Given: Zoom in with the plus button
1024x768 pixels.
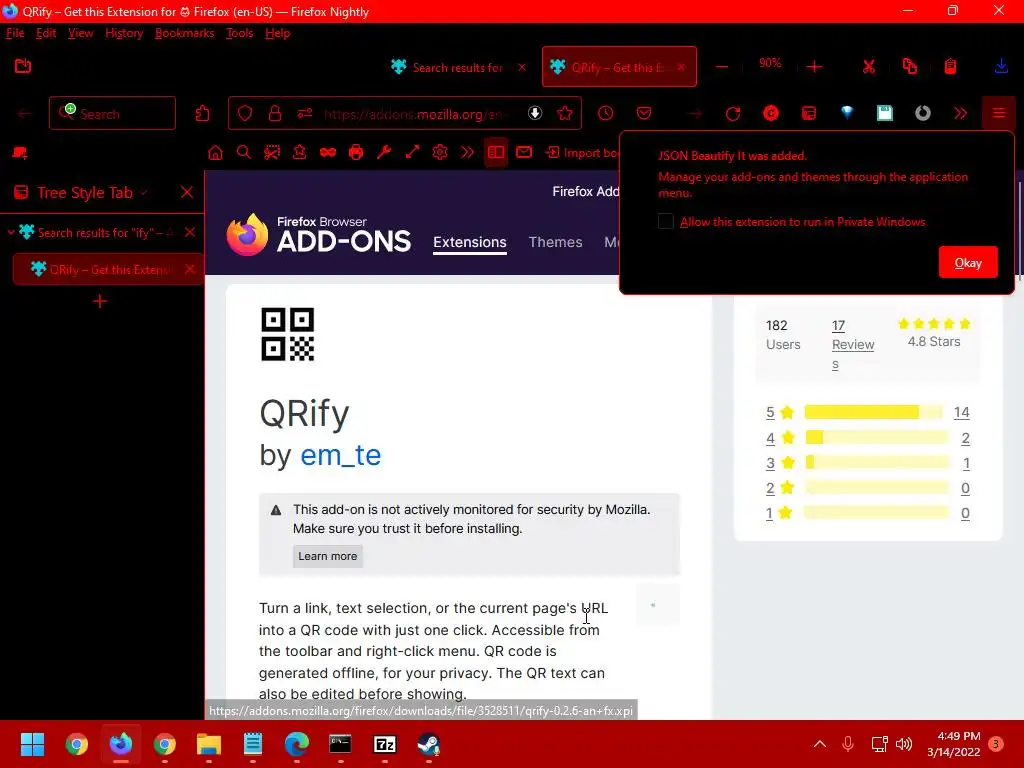Looking at the screenshot, I should coord(814,67).
